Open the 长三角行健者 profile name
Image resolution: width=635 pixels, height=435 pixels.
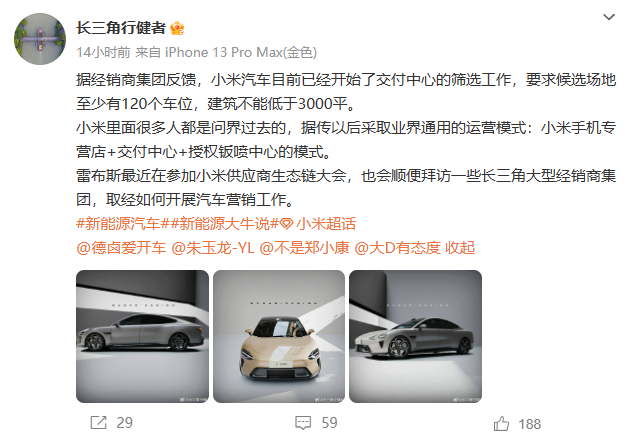tap(121, 28)
